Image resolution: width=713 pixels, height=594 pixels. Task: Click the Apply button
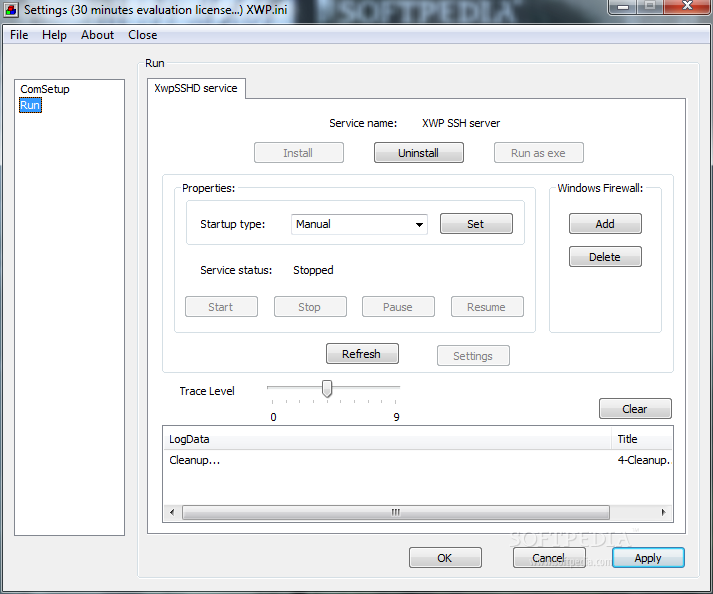pos(648,558)
